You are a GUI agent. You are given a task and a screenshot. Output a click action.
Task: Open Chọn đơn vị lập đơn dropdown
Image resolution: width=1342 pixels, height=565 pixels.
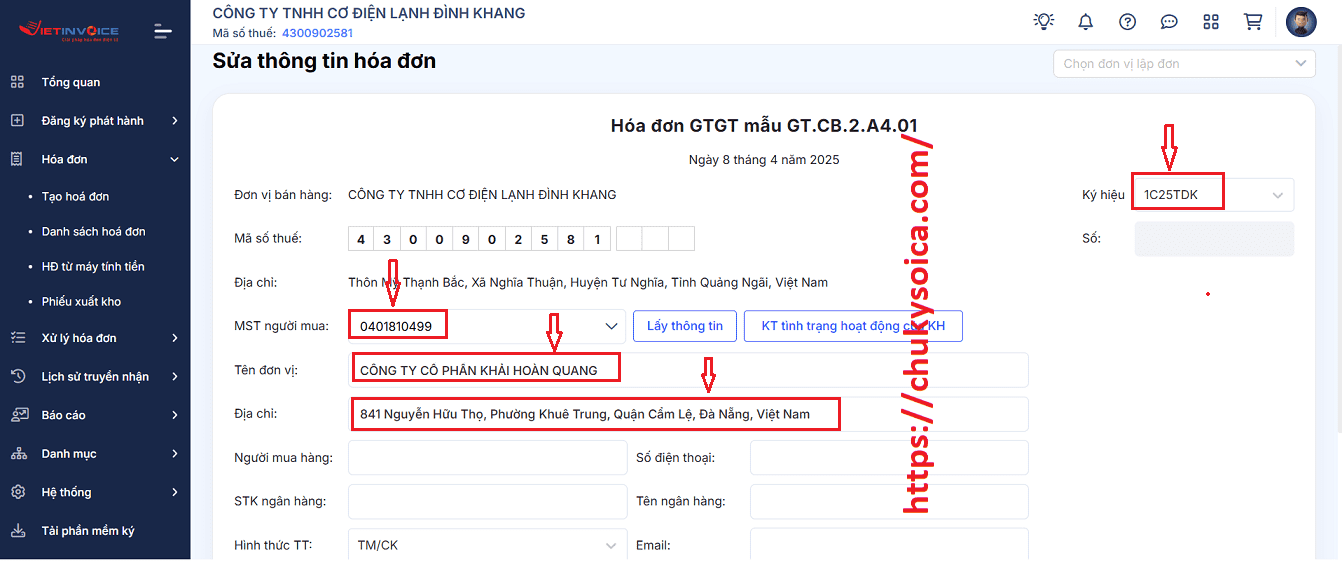click(x=1184, y=63)
